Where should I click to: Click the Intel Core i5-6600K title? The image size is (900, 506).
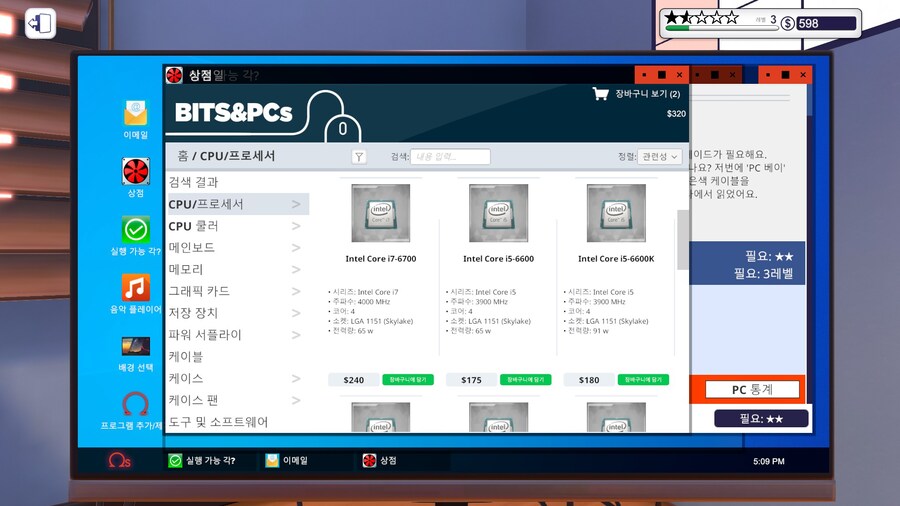(616, 259)
